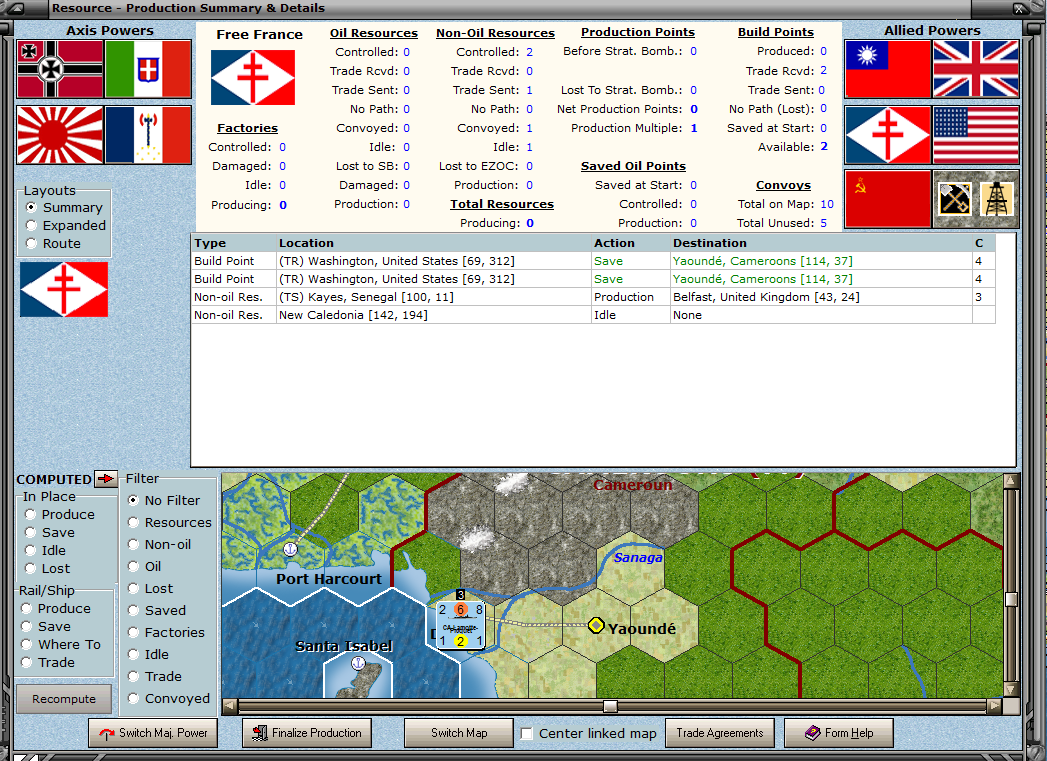The width and height of the screenshot is (1047, 761).
Task: Click the Recompute button
Action: [x=64, y=699]
